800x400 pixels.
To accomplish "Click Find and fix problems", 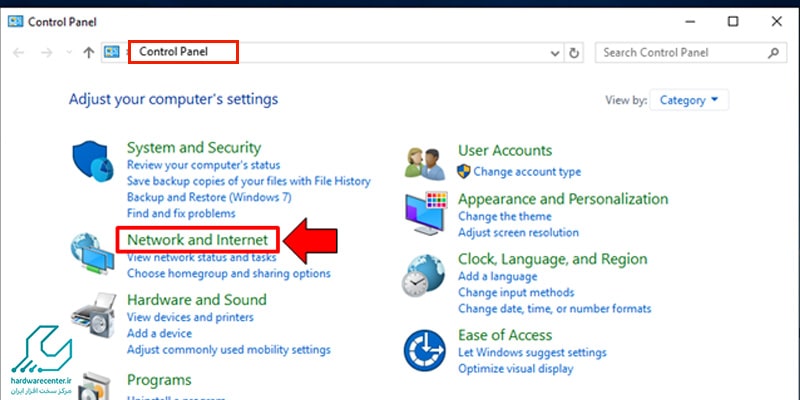I will coord(181,213).
